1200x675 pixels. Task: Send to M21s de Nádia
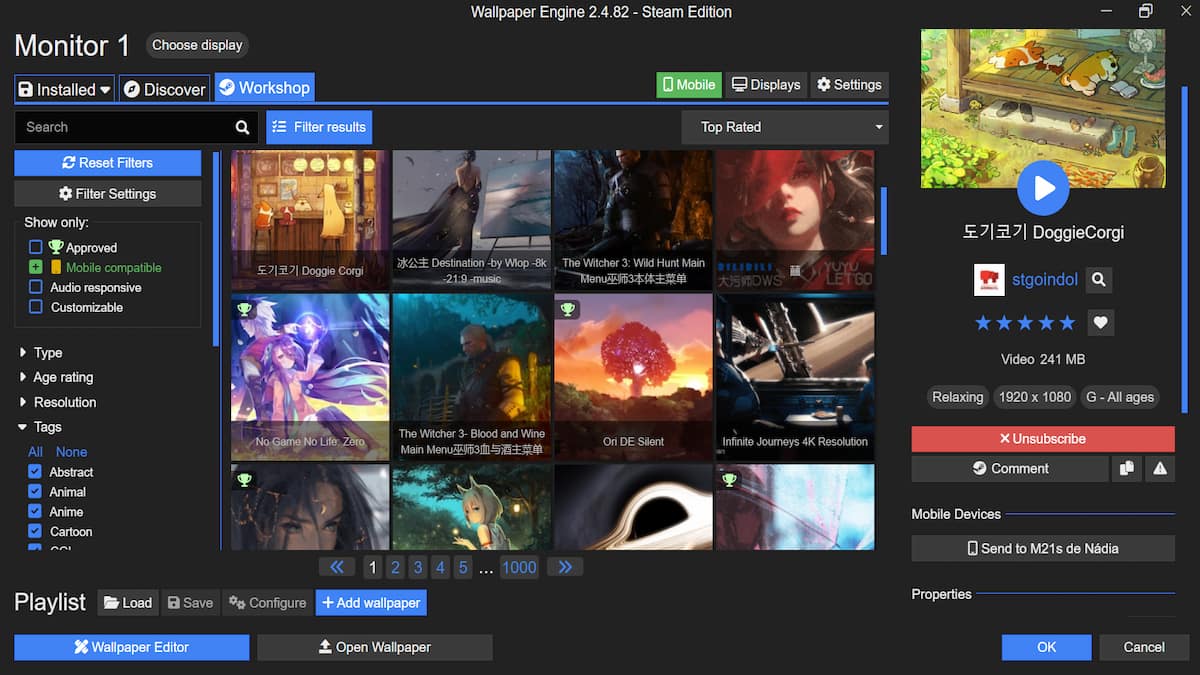[x=1043, y=548]
